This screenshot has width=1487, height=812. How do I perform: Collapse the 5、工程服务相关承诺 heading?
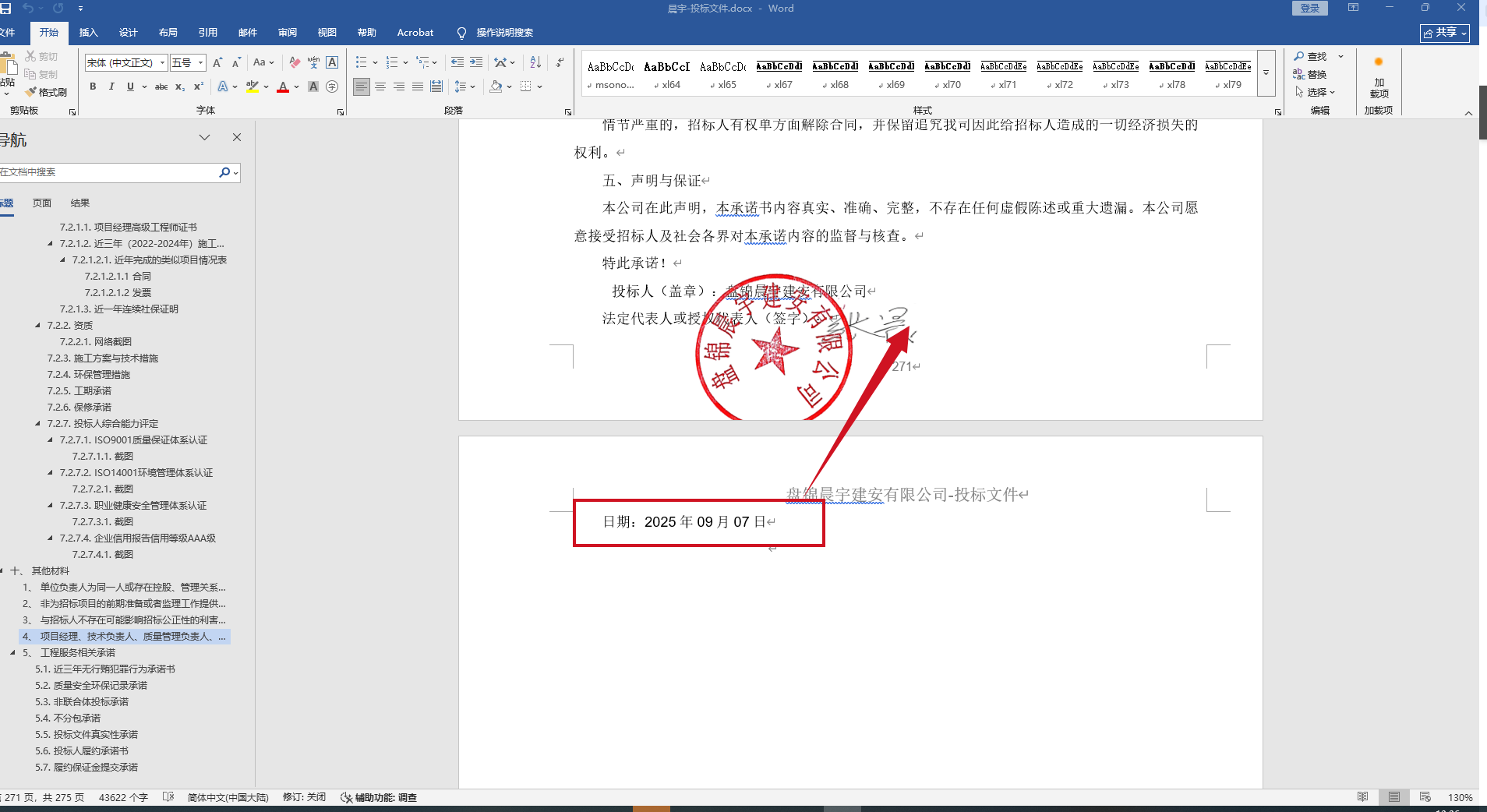[x=12, y=652]
